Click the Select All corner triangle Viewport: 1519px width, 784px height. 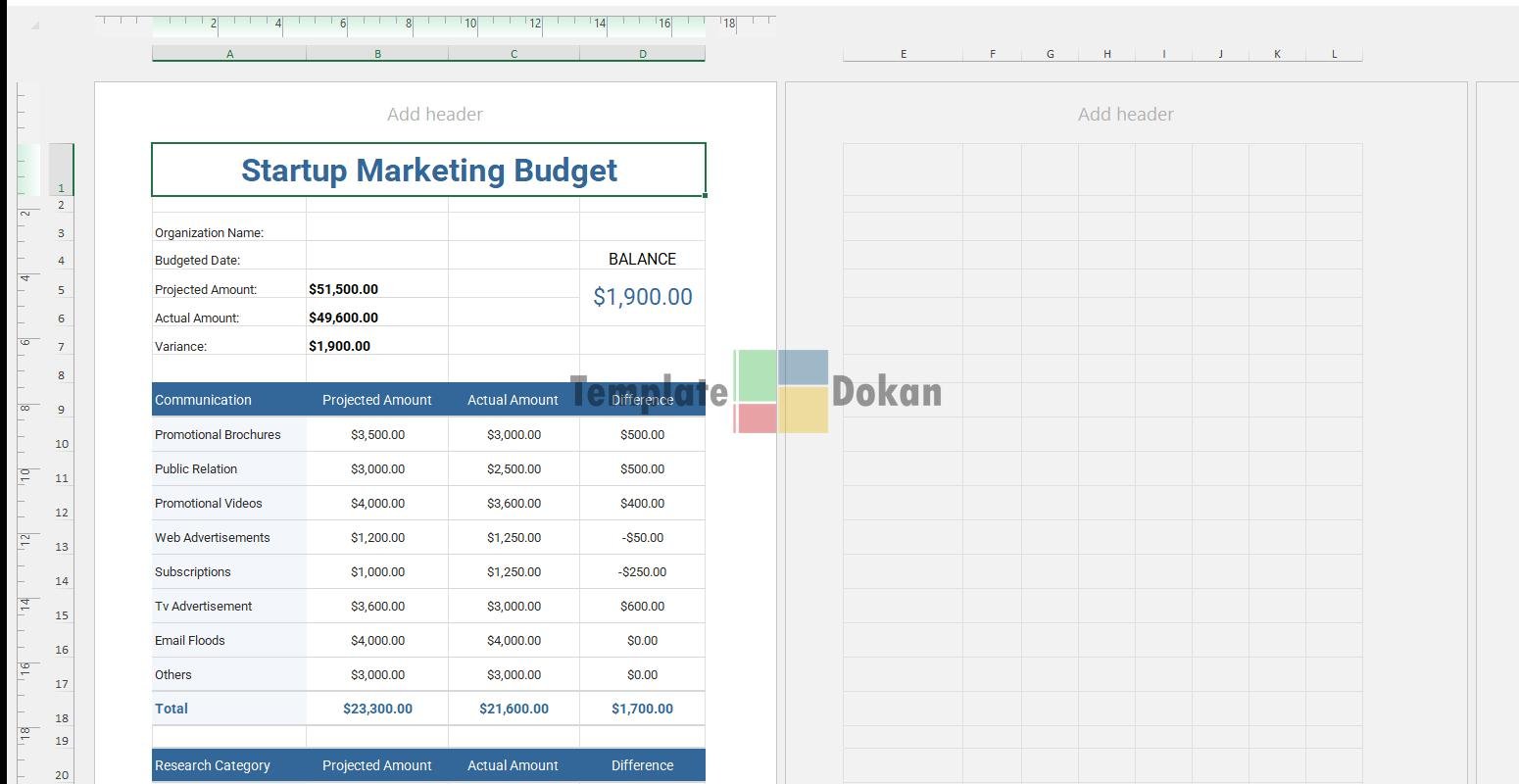[x=34, y=25]
